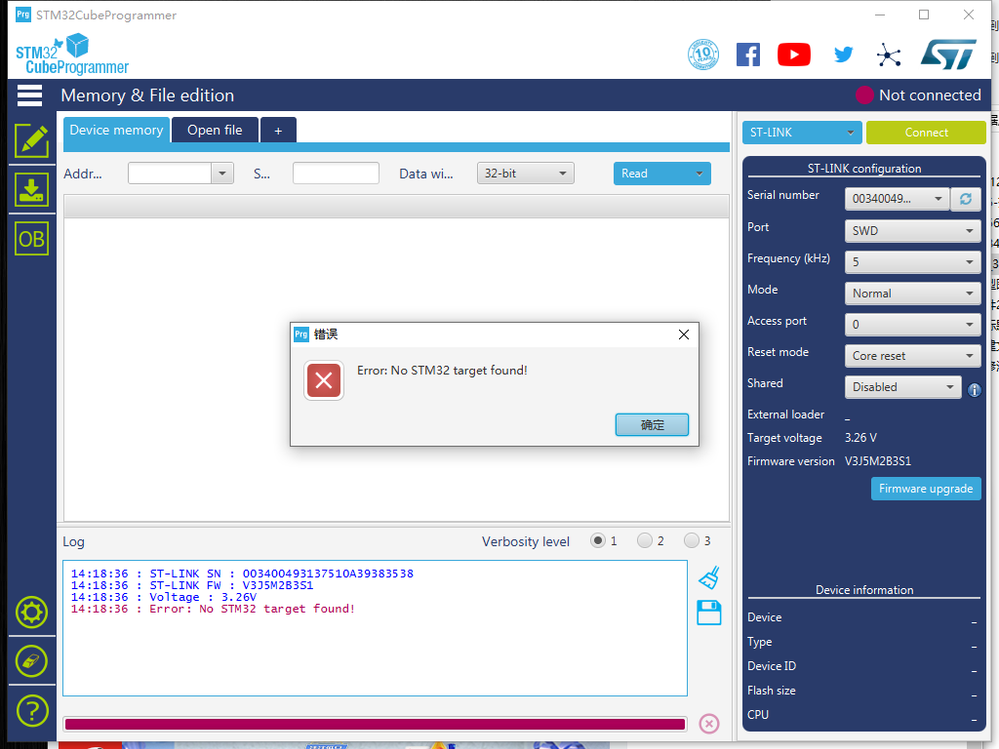Open ST-LINK interface dropdown
999x749 pixels.
click(801, 132)
